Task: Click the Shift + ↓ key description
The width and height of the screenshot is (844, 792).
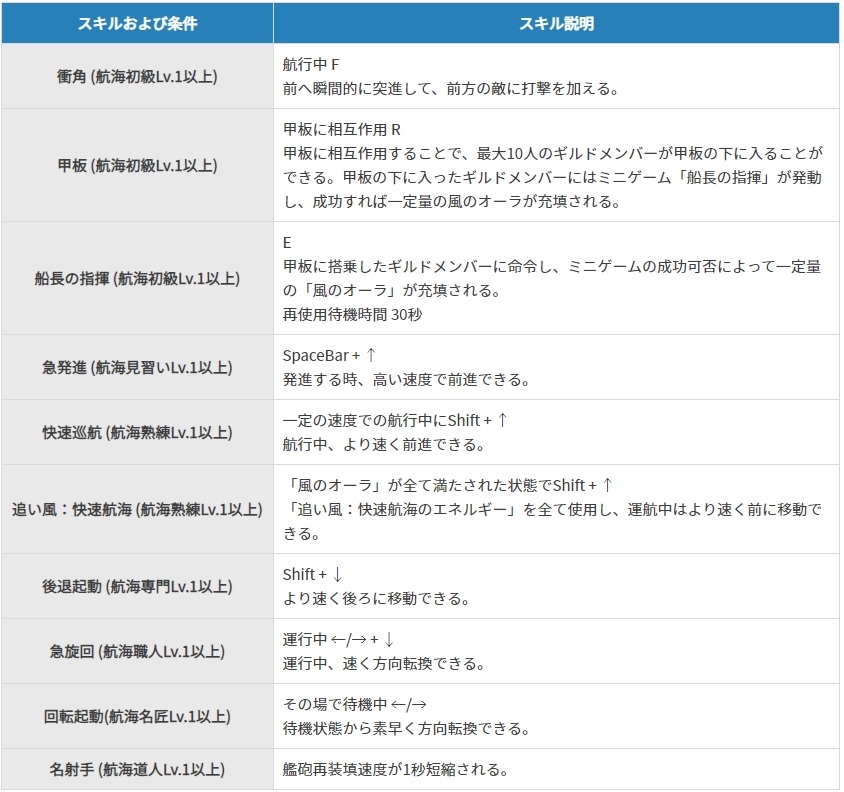Action: point(313,574)
